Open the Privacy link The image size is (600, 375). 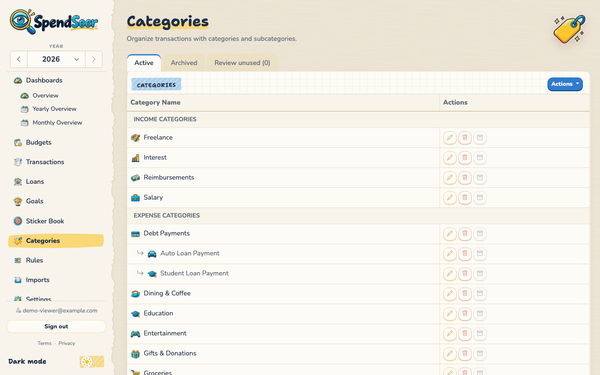[67, 343]
